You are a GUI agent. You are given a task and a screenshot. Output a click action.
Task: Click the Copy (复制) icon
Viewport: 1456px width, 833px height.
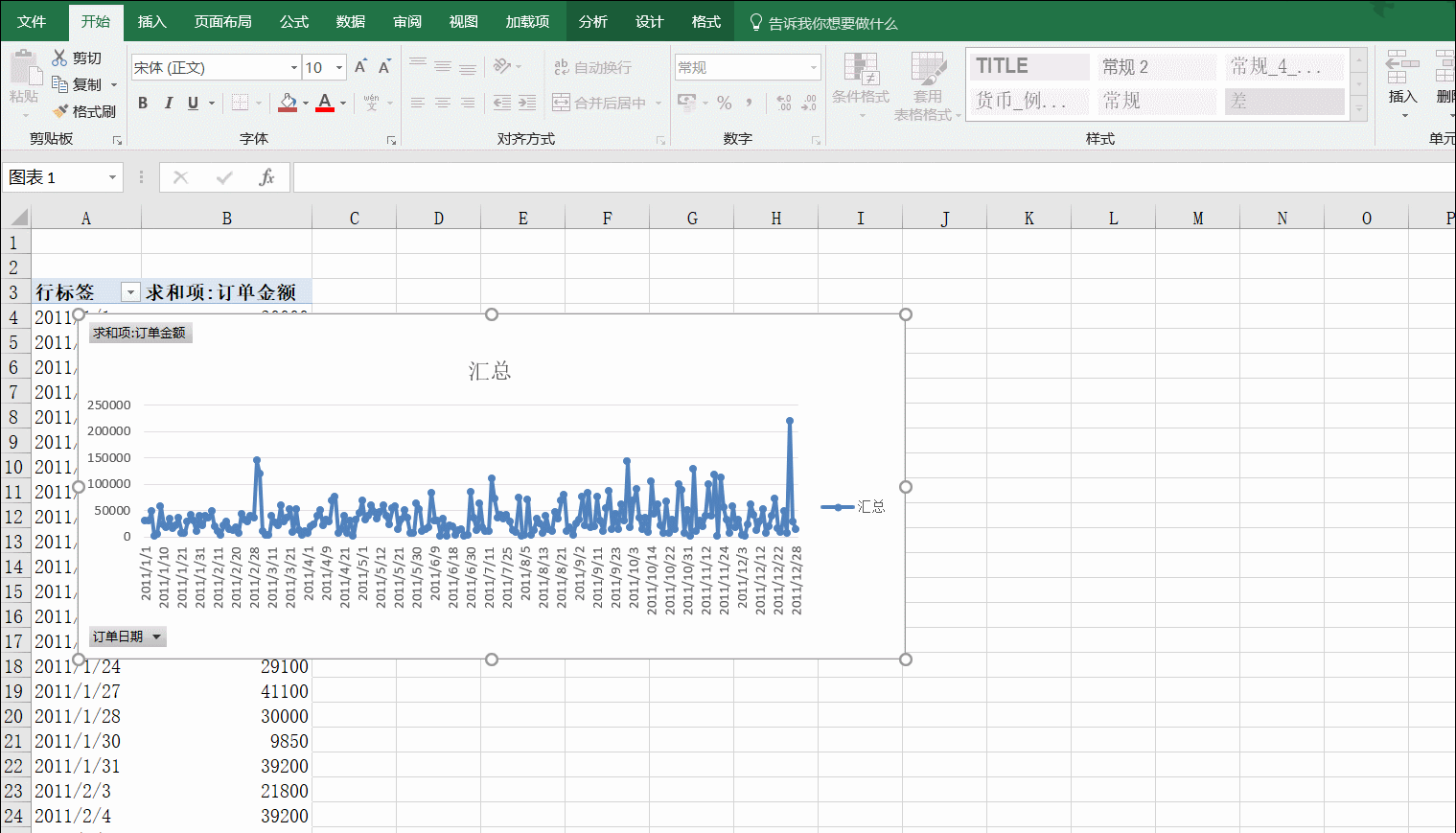(x=60, y=84)
